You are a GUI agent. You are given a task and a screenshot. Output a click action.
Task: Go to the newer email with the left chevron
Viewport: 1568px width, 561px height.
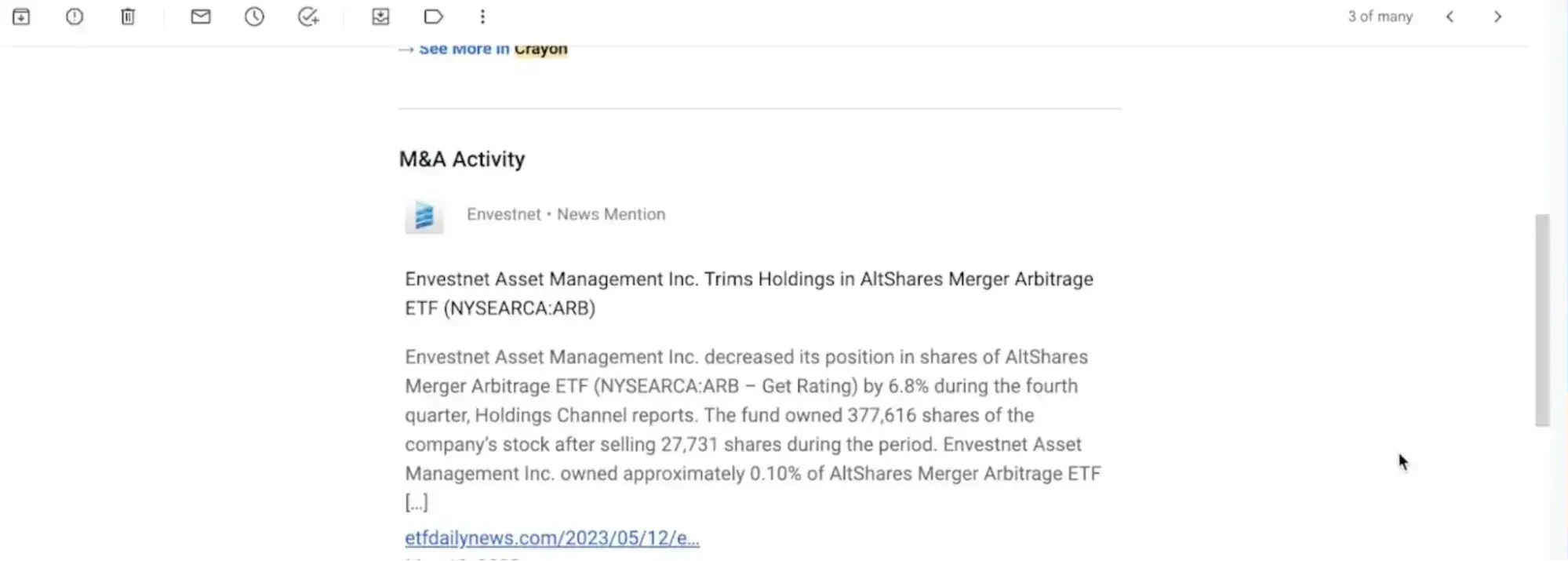pyautogui.click(x=1450, y=16)
